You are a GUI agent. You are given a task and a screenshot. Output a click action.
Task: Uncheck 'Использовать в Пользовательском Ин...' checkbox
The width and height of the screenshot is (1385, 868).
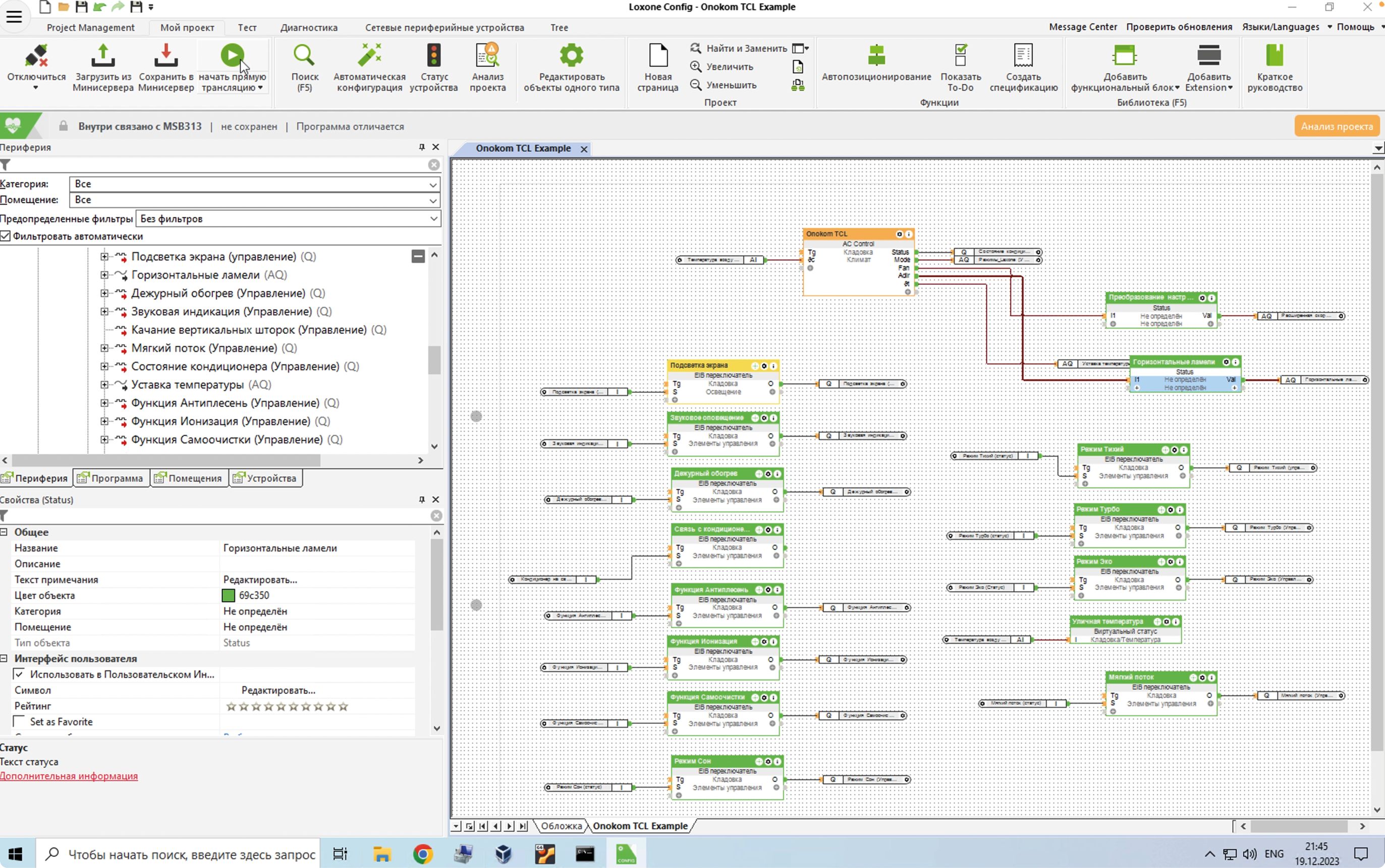tap(19, 674)
